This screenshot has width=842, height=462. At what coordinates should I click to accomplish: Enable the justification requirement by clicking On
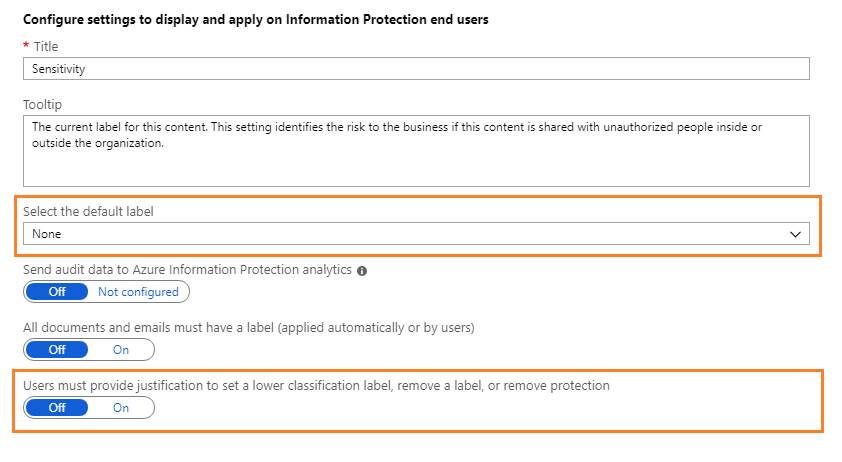coord(121,408)
